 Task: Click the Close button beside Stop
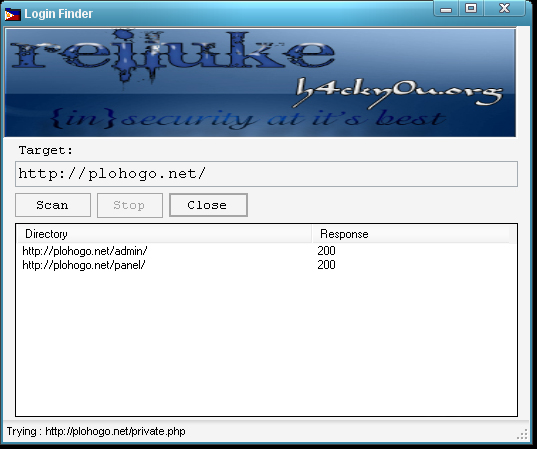click(x=208, y=205)
